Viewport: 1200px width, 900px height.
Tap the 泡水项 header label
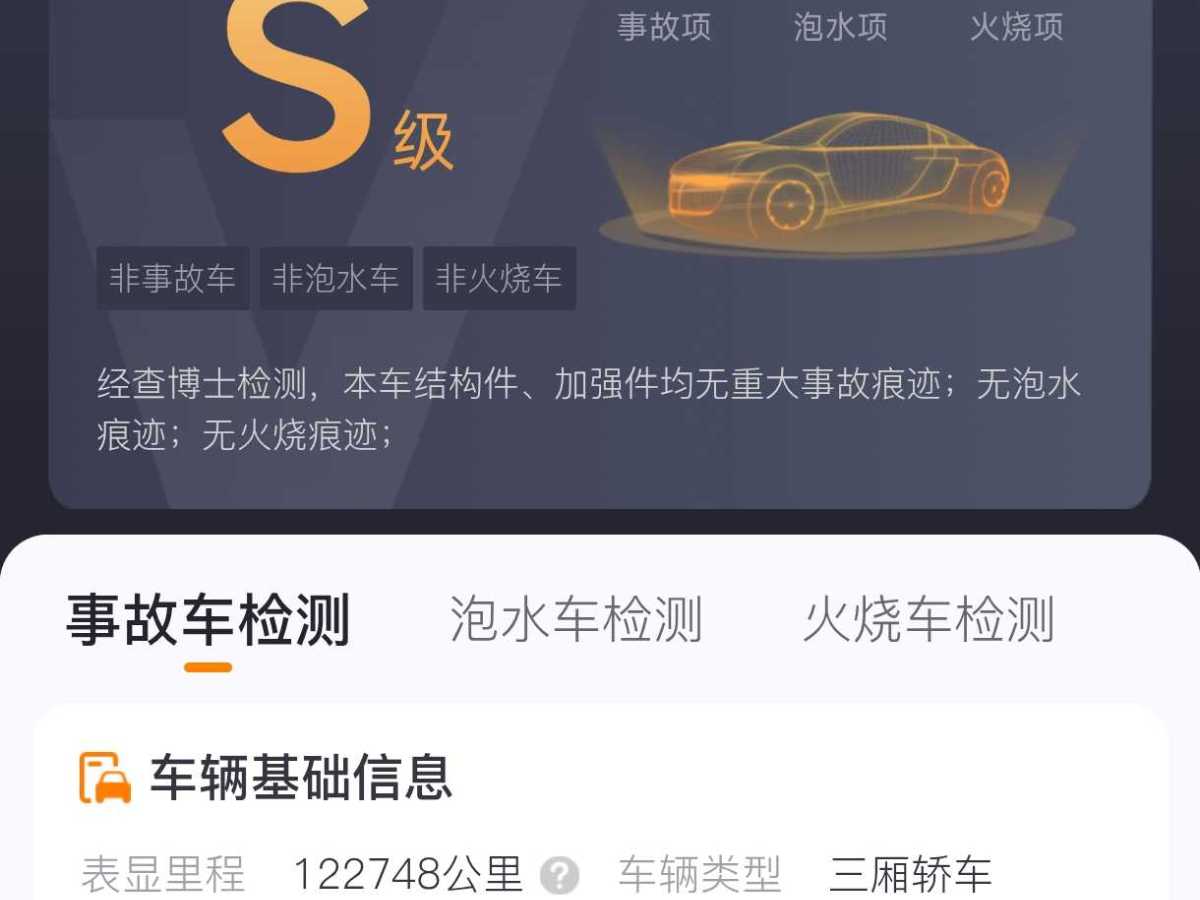840,27
